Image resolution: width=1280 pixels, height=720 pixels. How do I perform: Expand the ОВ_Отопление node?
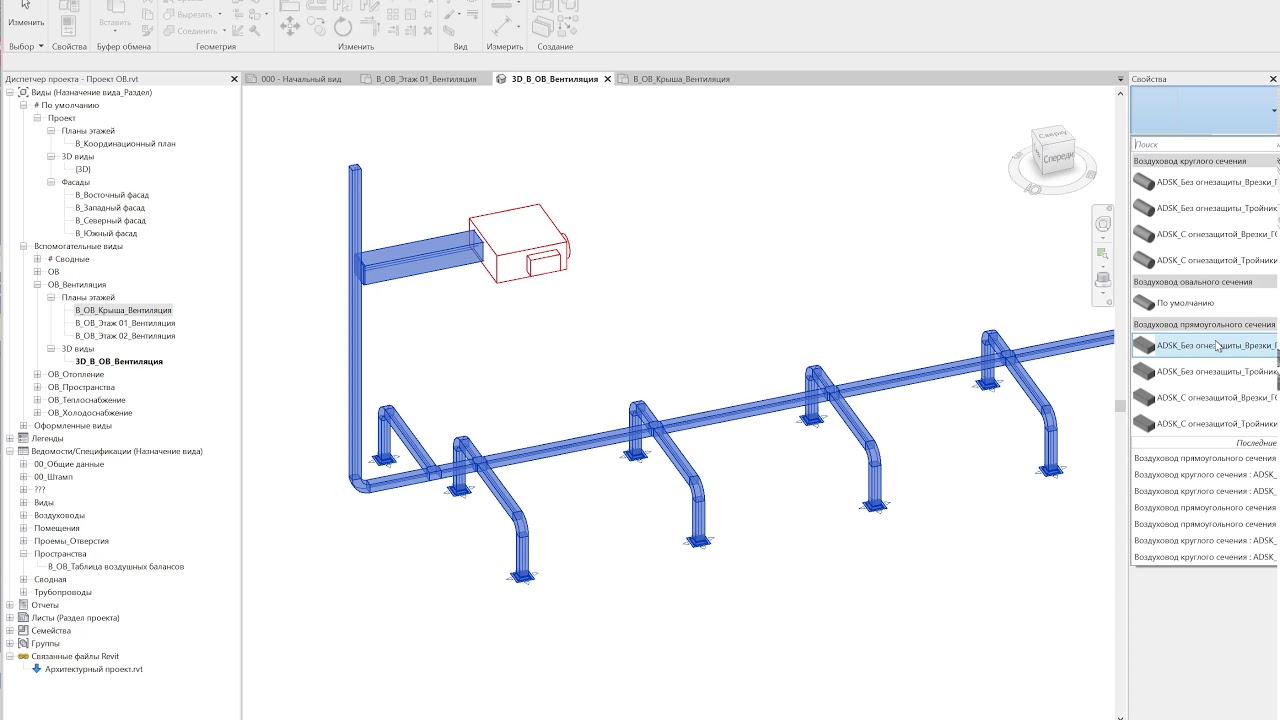click(x=38, y=374)
